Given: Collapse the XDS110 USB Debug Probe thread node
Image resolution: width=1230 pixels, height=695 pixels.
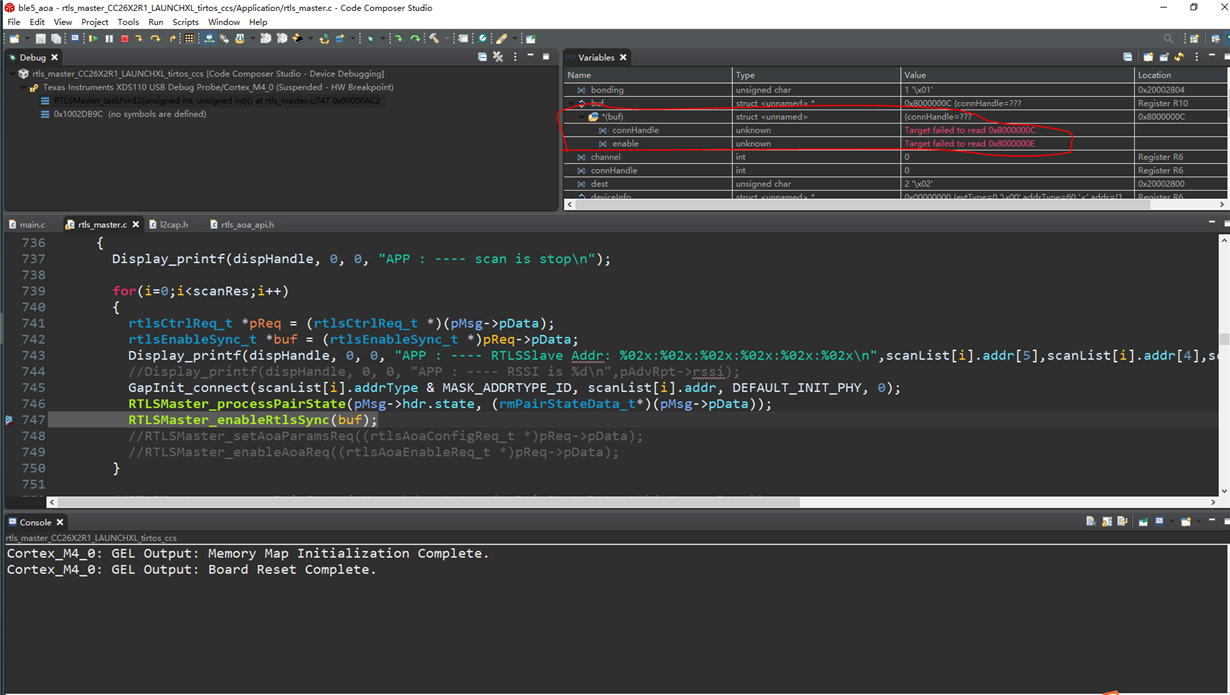Looking at the screenshot, I should click(22, 87).
